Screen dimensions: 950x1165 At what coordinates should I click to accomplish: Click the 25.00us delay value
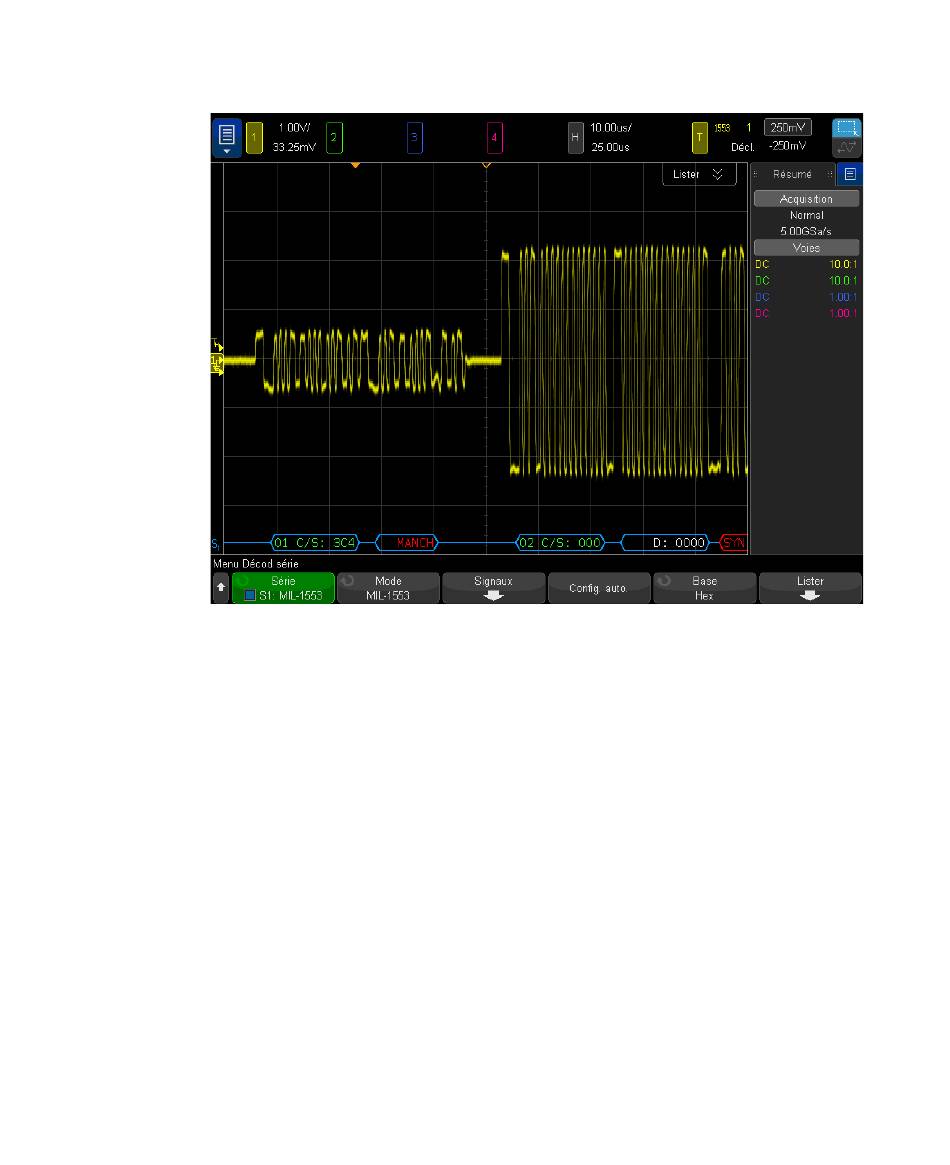click(611, 147)
